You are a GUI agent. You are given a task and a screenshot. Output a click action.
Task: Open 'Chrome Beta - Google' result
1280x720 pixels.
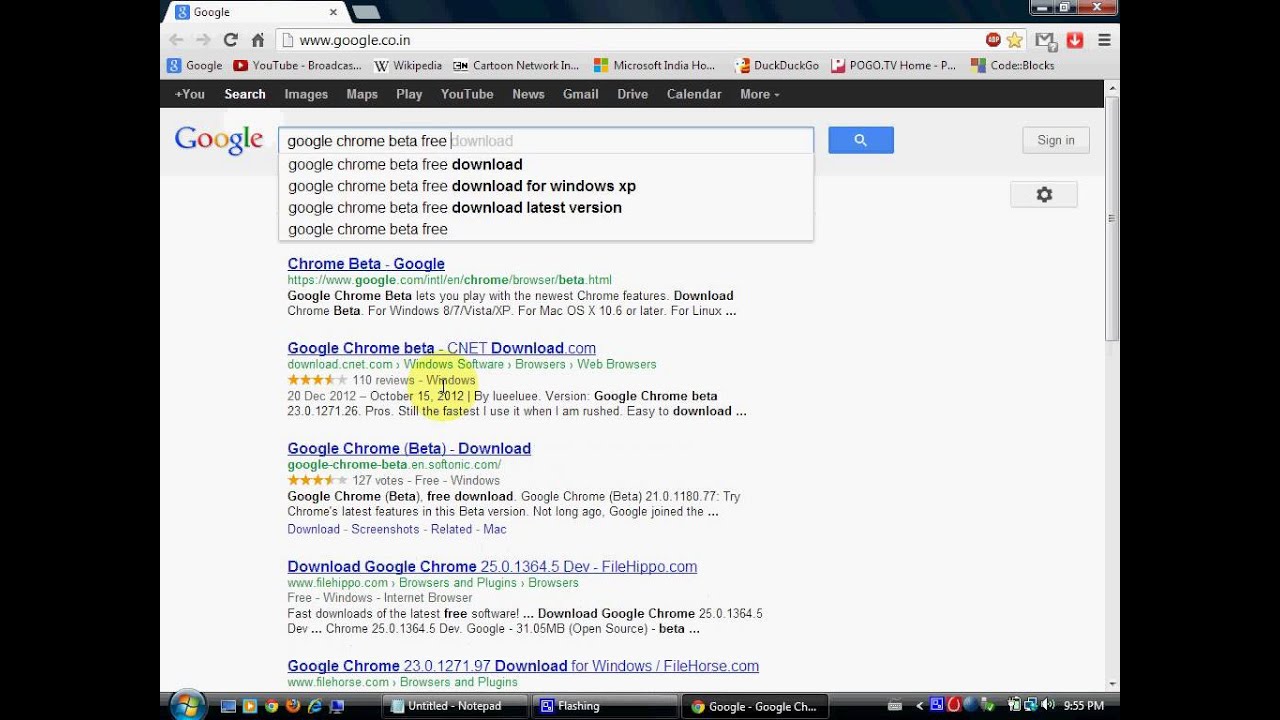(x=366, y=264)
